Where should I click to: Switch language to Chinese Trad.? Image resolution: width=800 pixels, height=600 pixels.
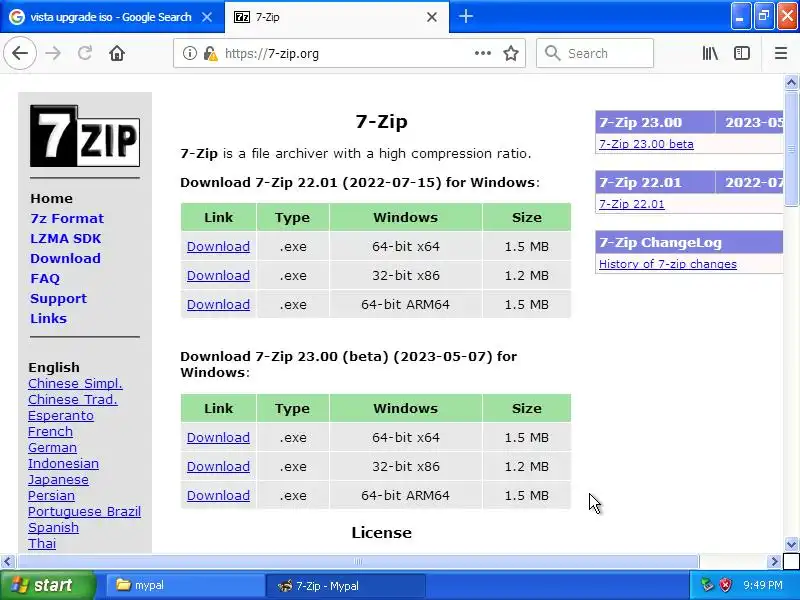coord(72,399)
